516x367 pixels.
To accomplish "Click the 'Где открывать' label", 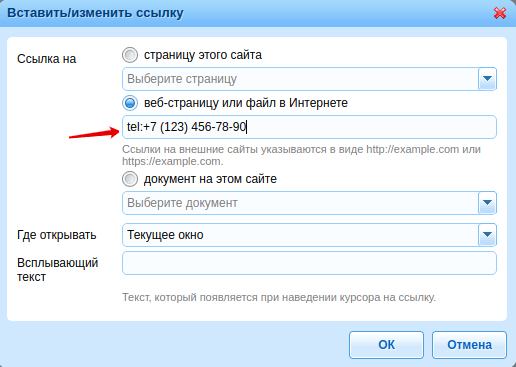I will pos(57,235).
